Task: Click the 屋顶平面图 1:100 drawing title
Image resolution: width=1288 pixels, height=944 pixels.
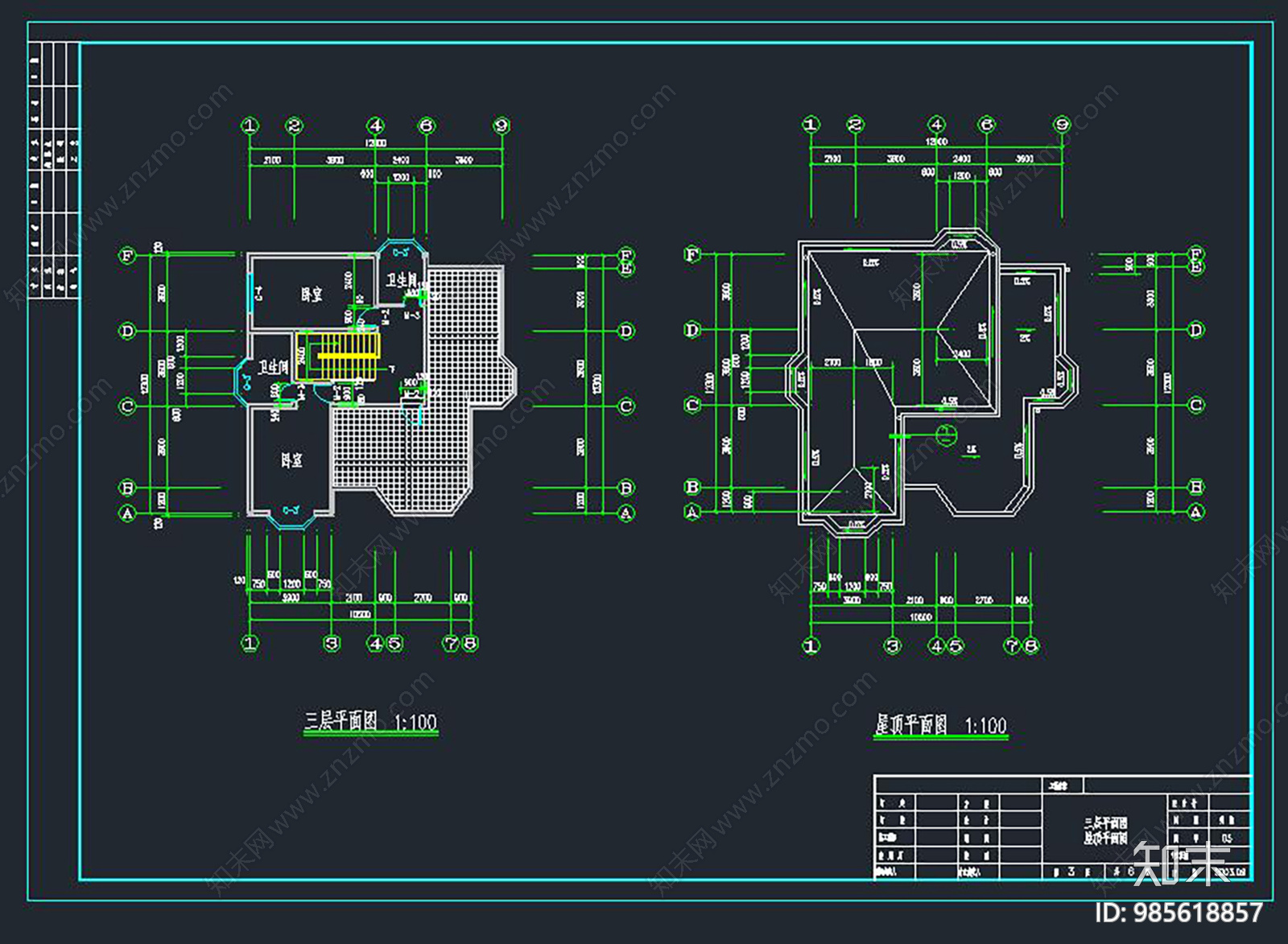Action: coord(940,725)
